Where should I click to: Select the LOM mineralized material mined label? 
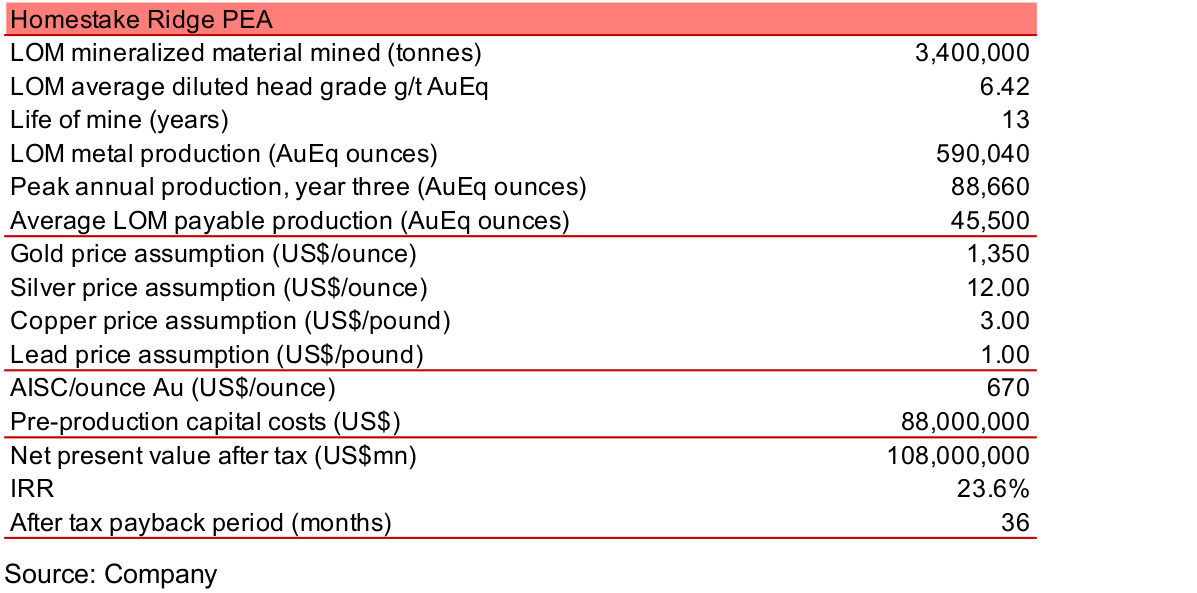246,53
